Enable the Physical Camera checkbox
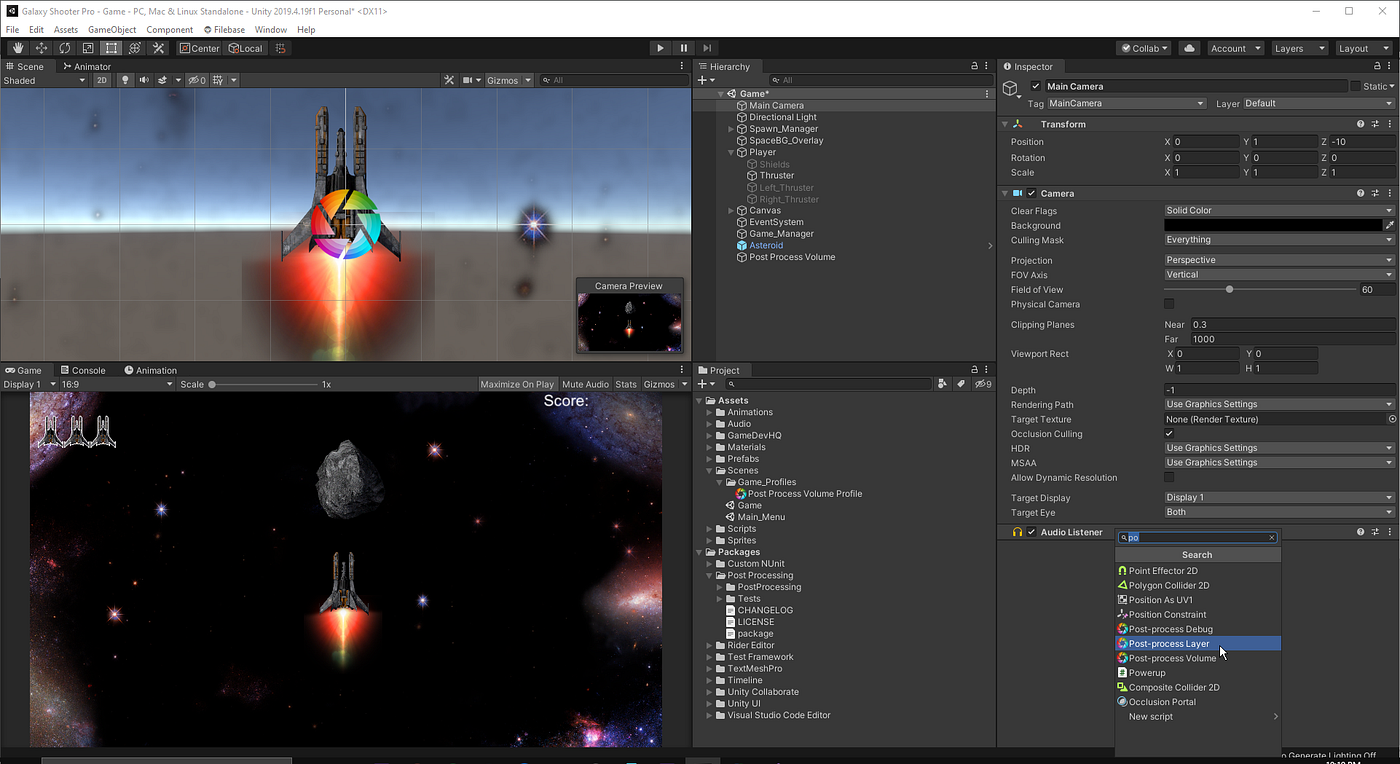This screenshot has height=764, width=1400. tap(1169, 304)
